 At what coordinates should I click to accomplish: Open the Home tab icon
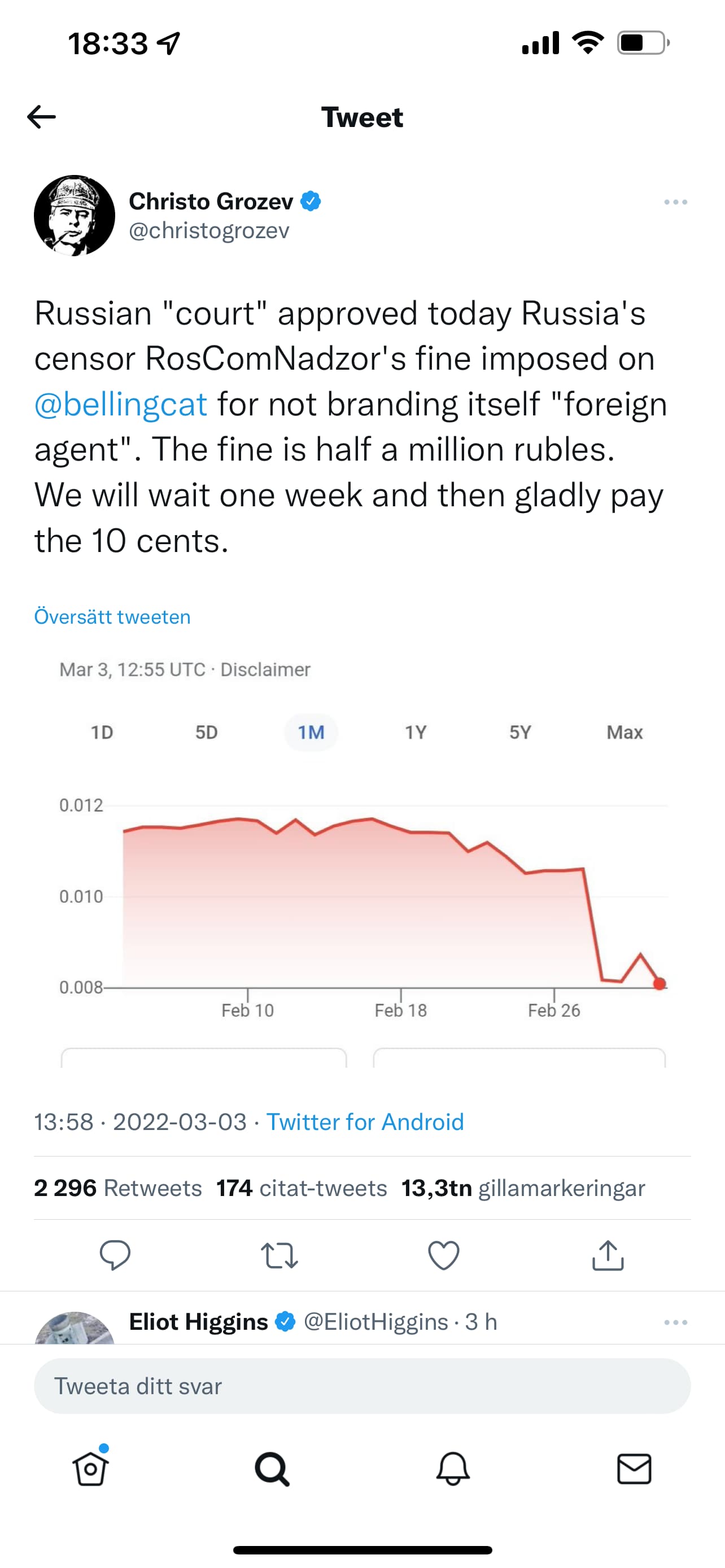tap(91, 1469)
